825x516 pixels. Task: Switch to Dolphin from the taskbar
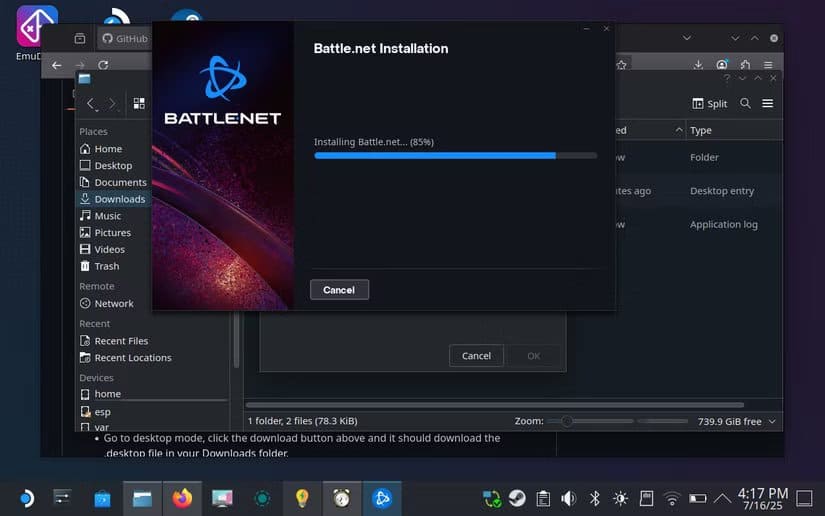pos(143,498)
